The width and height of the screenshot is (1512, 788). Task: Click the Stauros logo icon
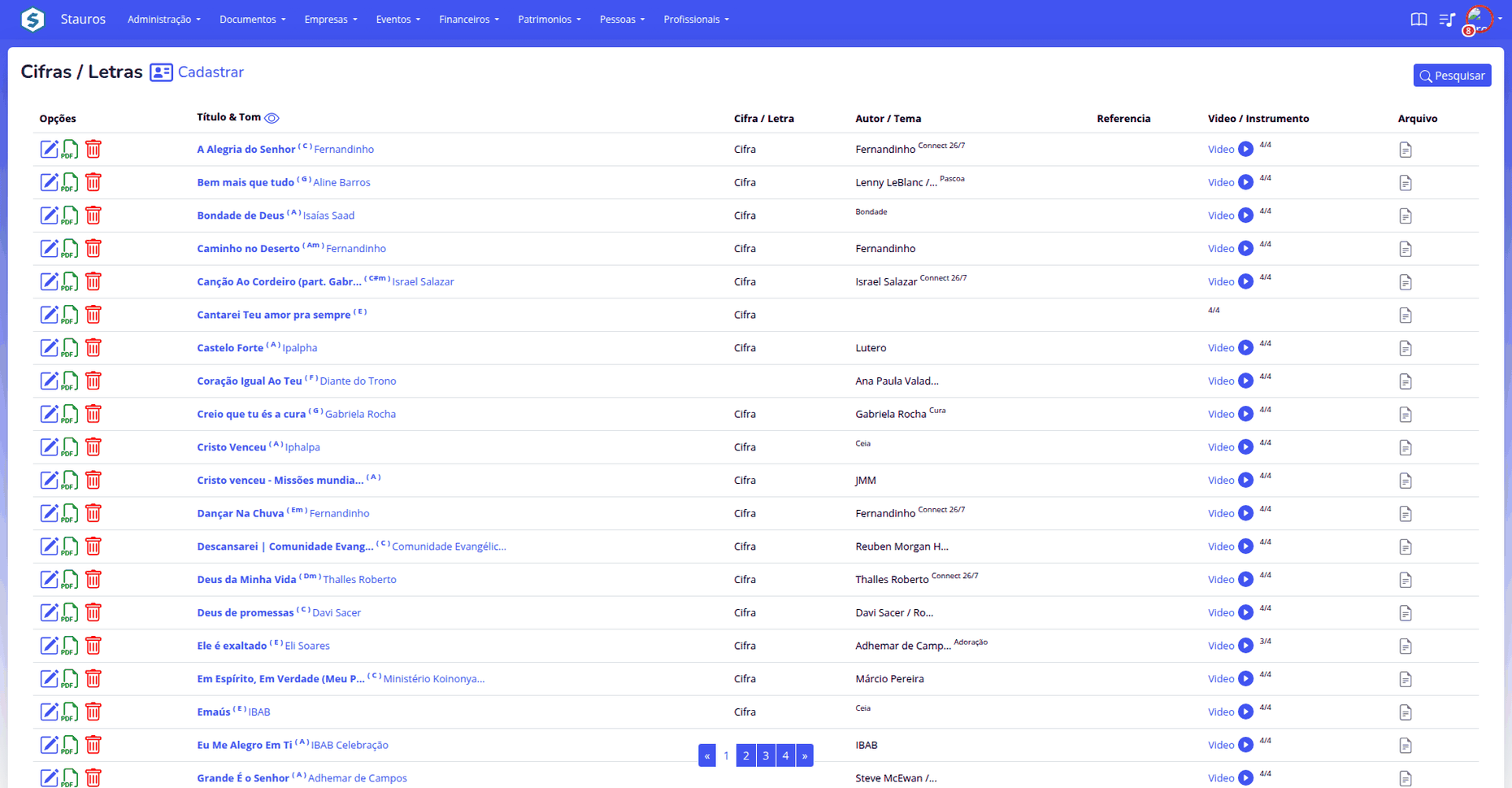pyautogui.click(x=33, y=19)
